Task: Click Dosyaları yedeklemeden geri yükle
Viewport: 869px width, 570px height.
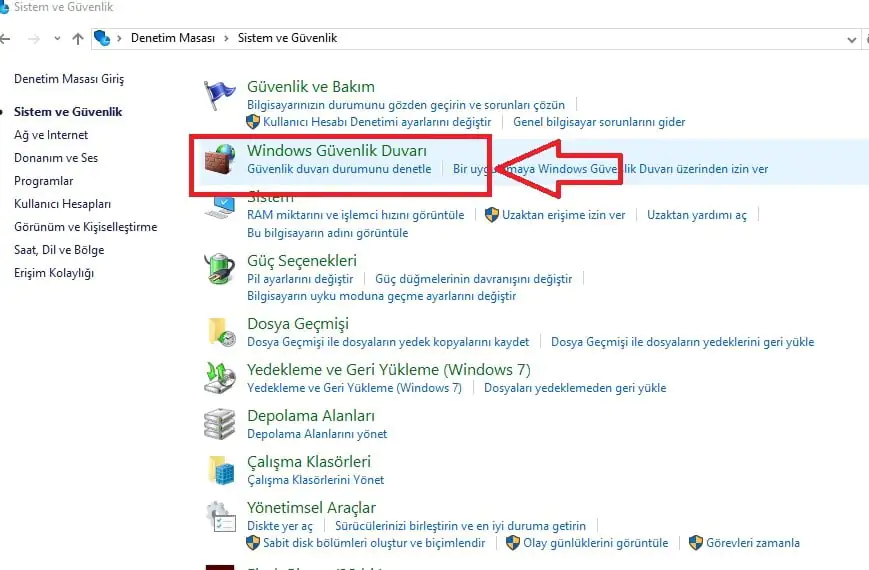Action: click(x=575, y=388)
